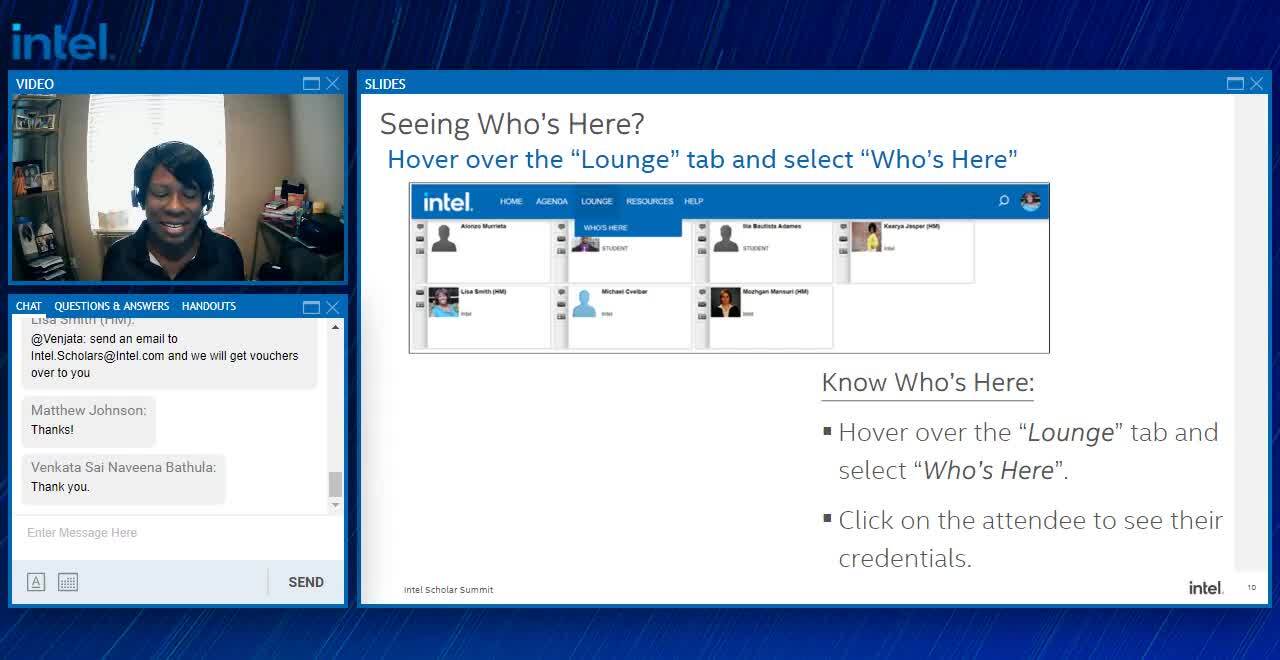Screen dimensions: 1280x660
Task: Maximize the Slides panel
Action: click(1235, 84)
